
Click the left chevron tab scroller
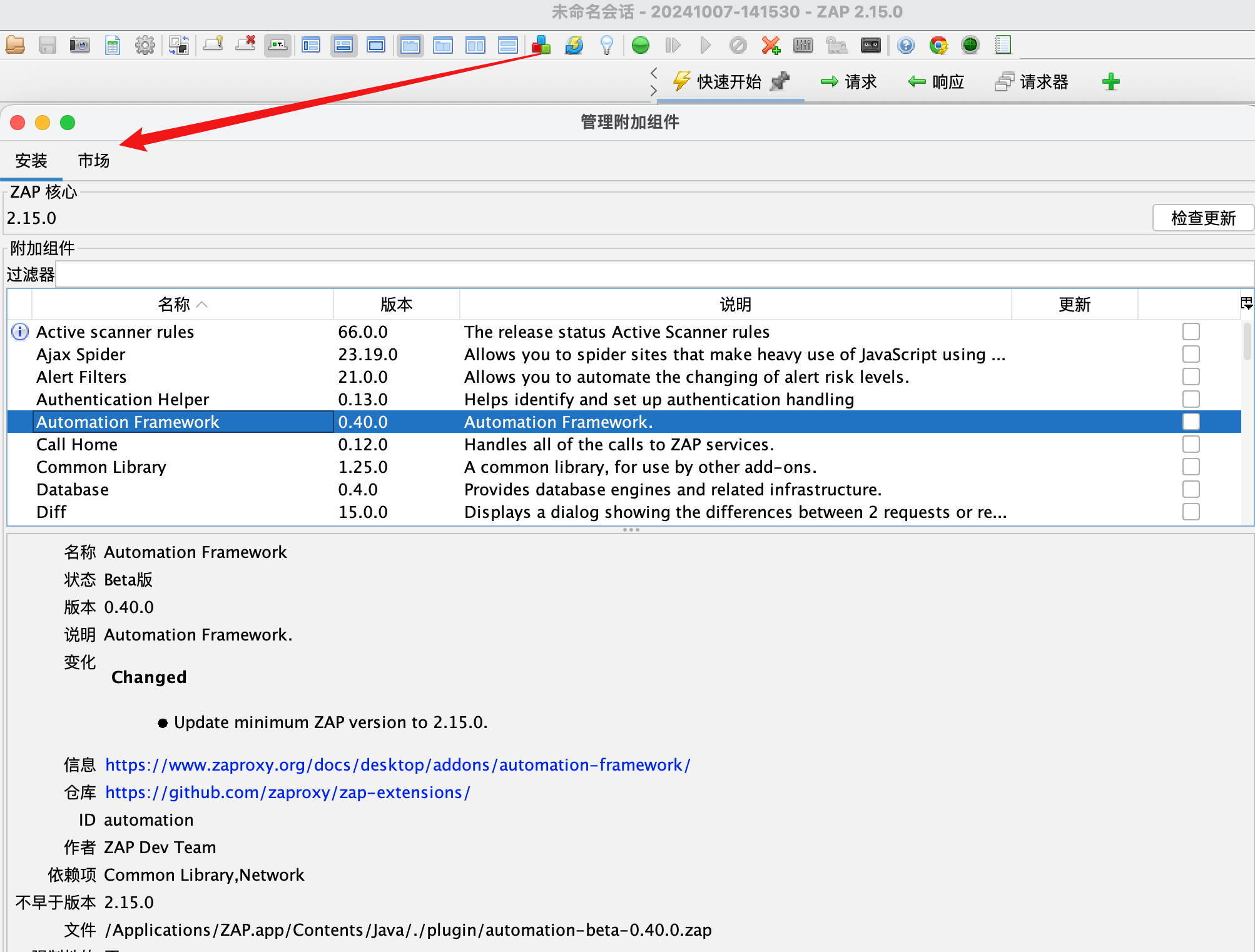654,73
